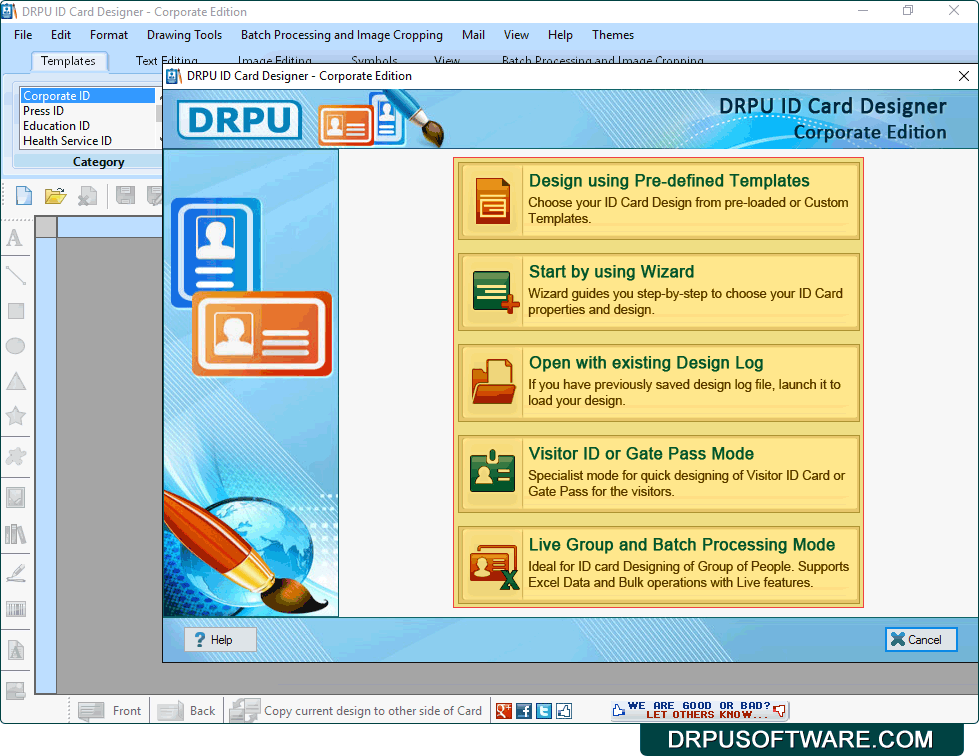Select the puzzle-piece Symbol tool

pos(16,456)
